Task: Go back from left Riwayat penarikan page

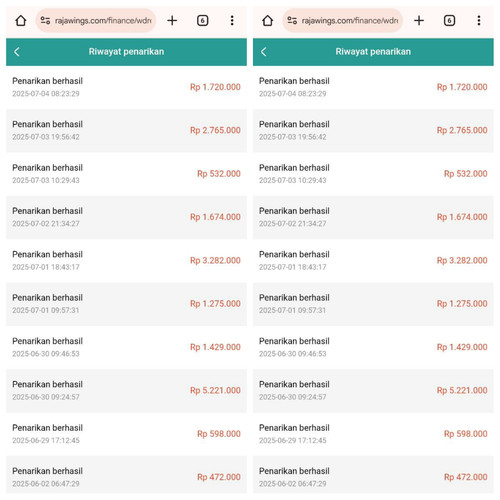Action: point(17,52)
